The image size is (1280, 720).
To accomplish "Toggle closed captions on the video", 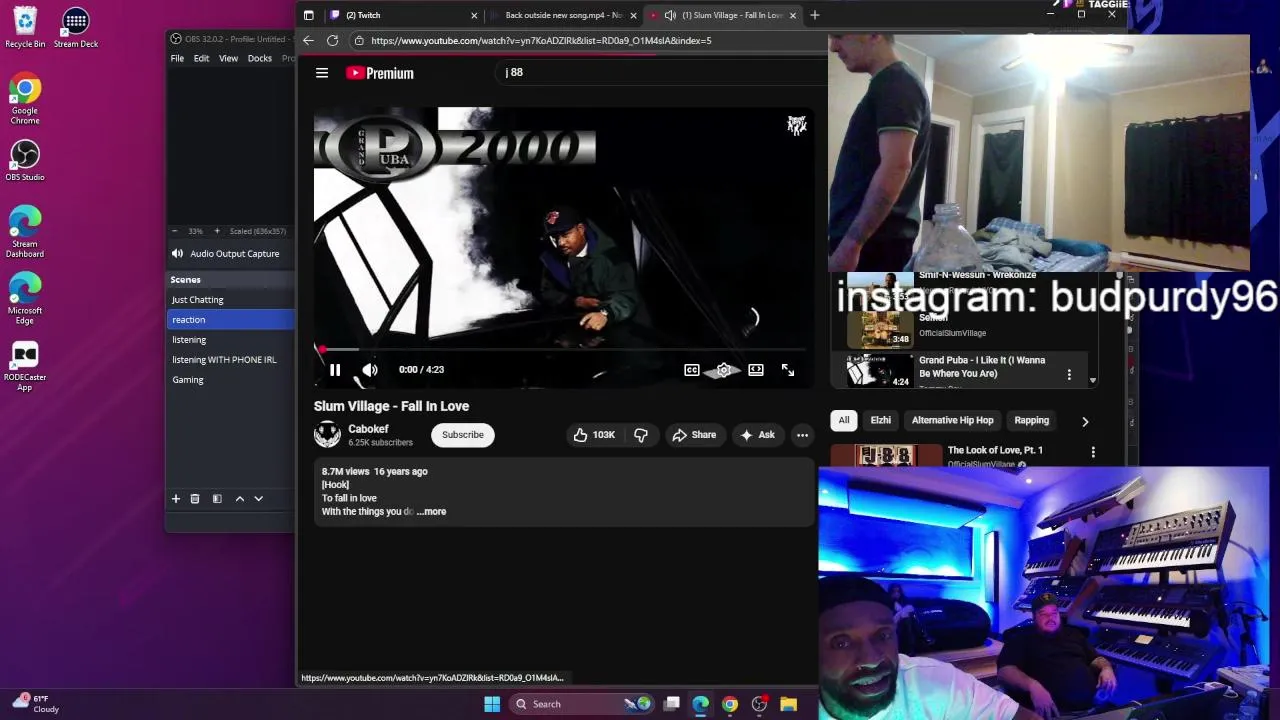I will 692,370.
